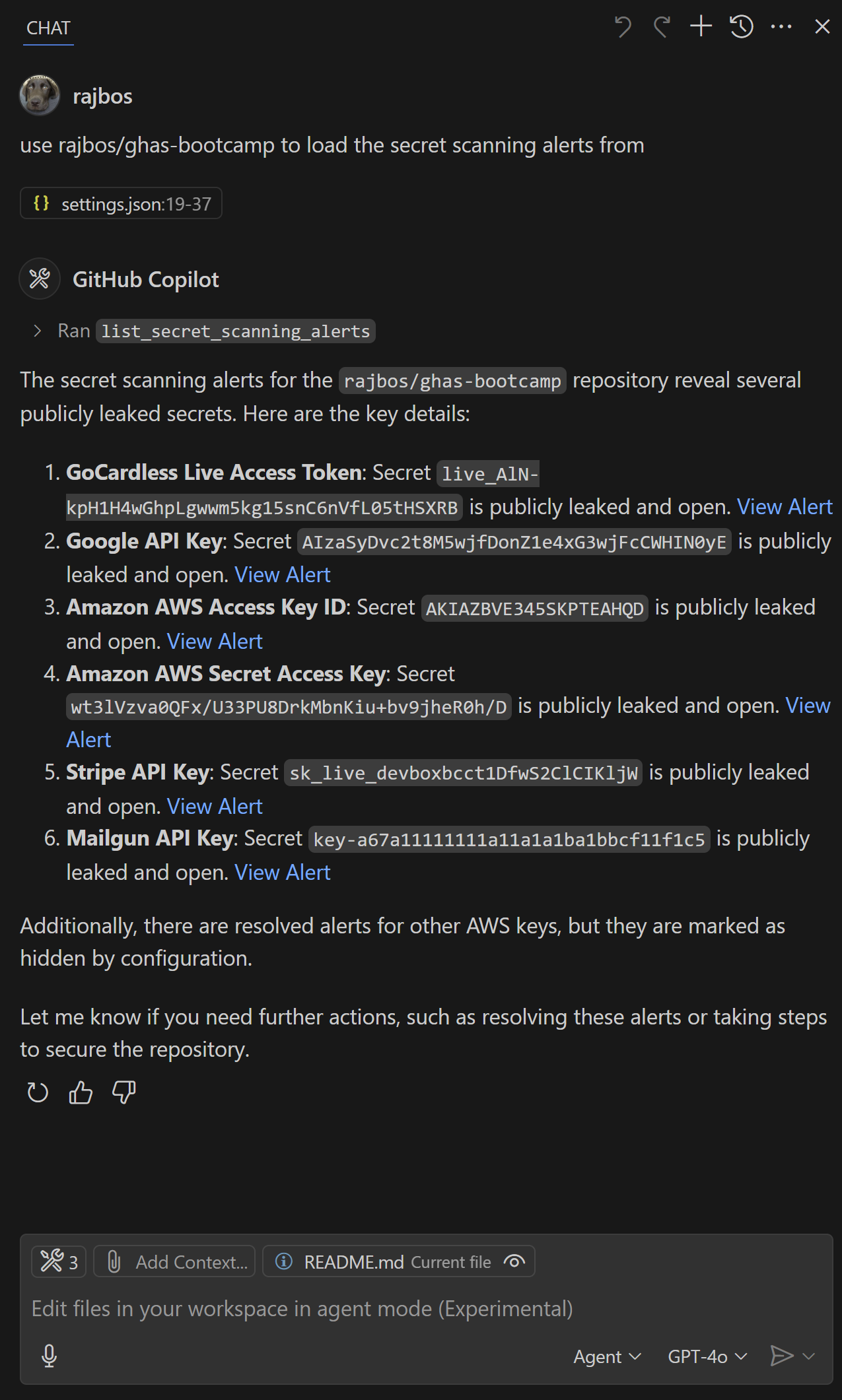Open View Alert for AWS Access Key ID

coord(215,642)
